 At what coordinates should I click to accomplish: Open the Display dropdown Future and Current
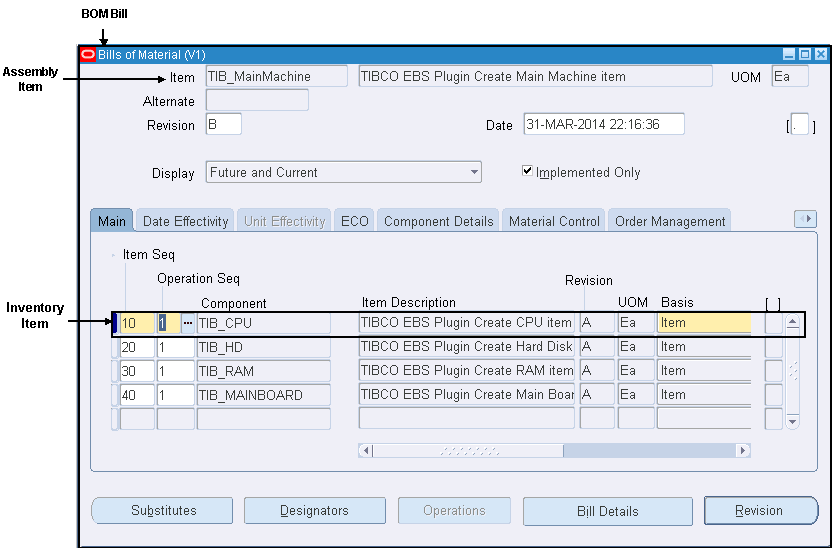pos(343,172)
